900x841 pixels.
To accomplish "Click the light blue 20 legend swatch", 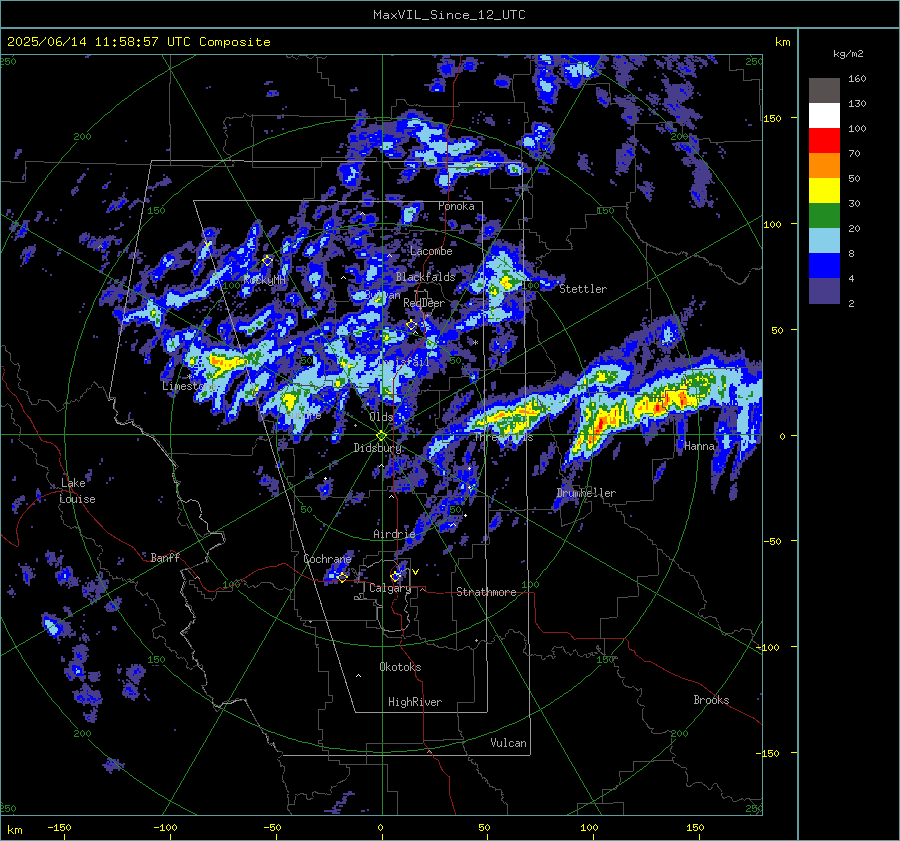I will 824,241.
